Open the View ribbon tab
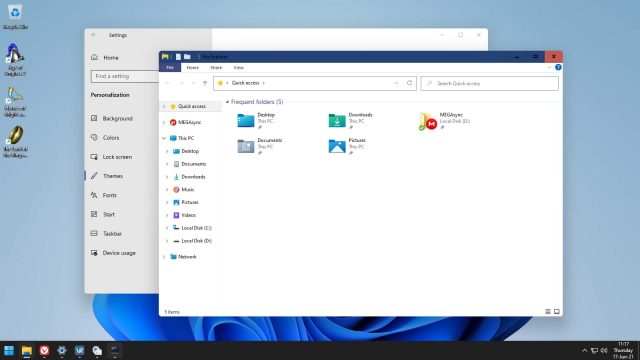Viewport: 640px width, 360px height. click(238, 67)
